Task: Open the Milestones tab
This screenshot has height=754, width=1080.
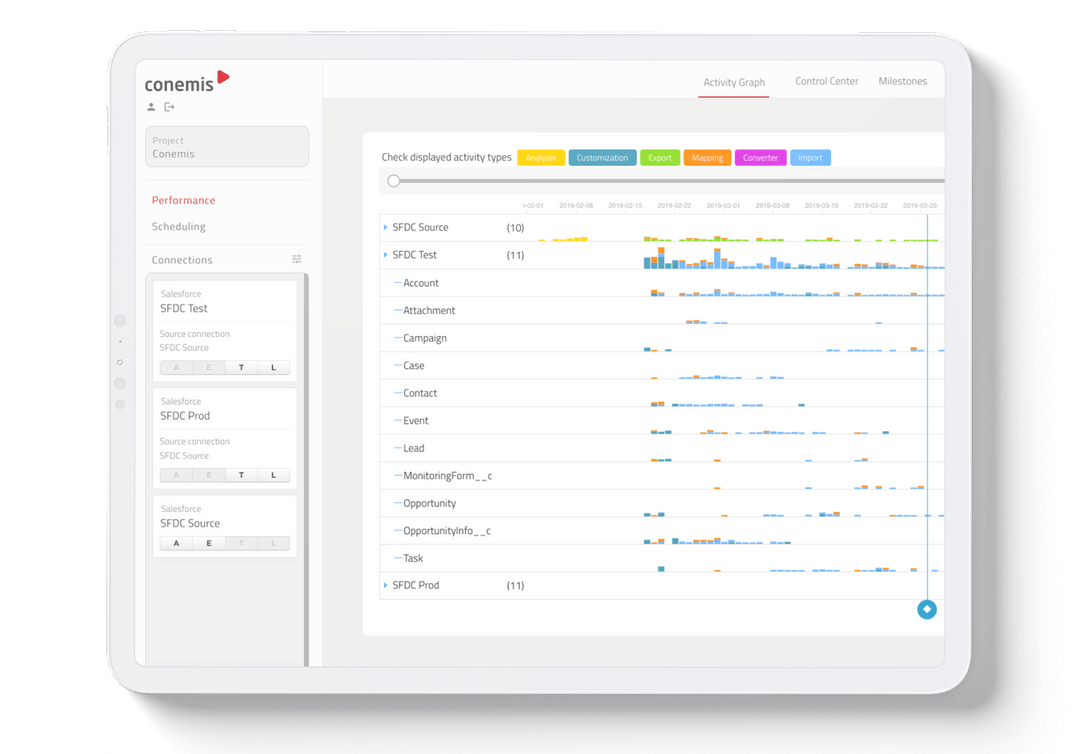Action: pyautogui.click(x=902, y=81)
